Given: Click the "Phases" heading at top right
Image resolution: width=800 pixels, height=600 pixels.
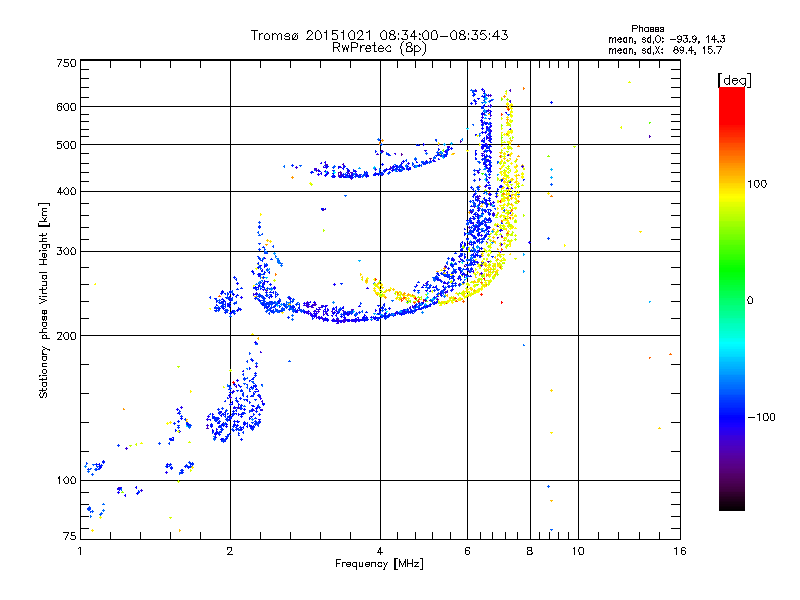Looking at the screenshot, I should [x=647, y=29].
